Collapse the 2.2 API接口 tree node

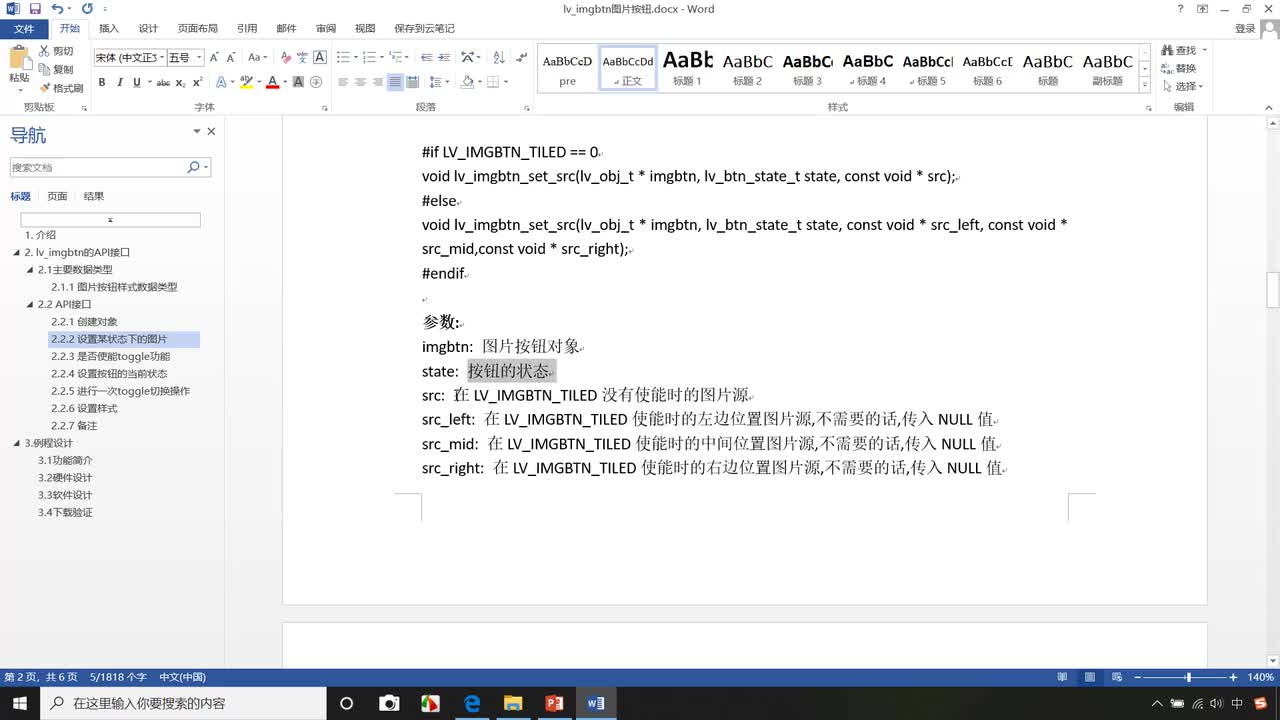coord(30,304)
